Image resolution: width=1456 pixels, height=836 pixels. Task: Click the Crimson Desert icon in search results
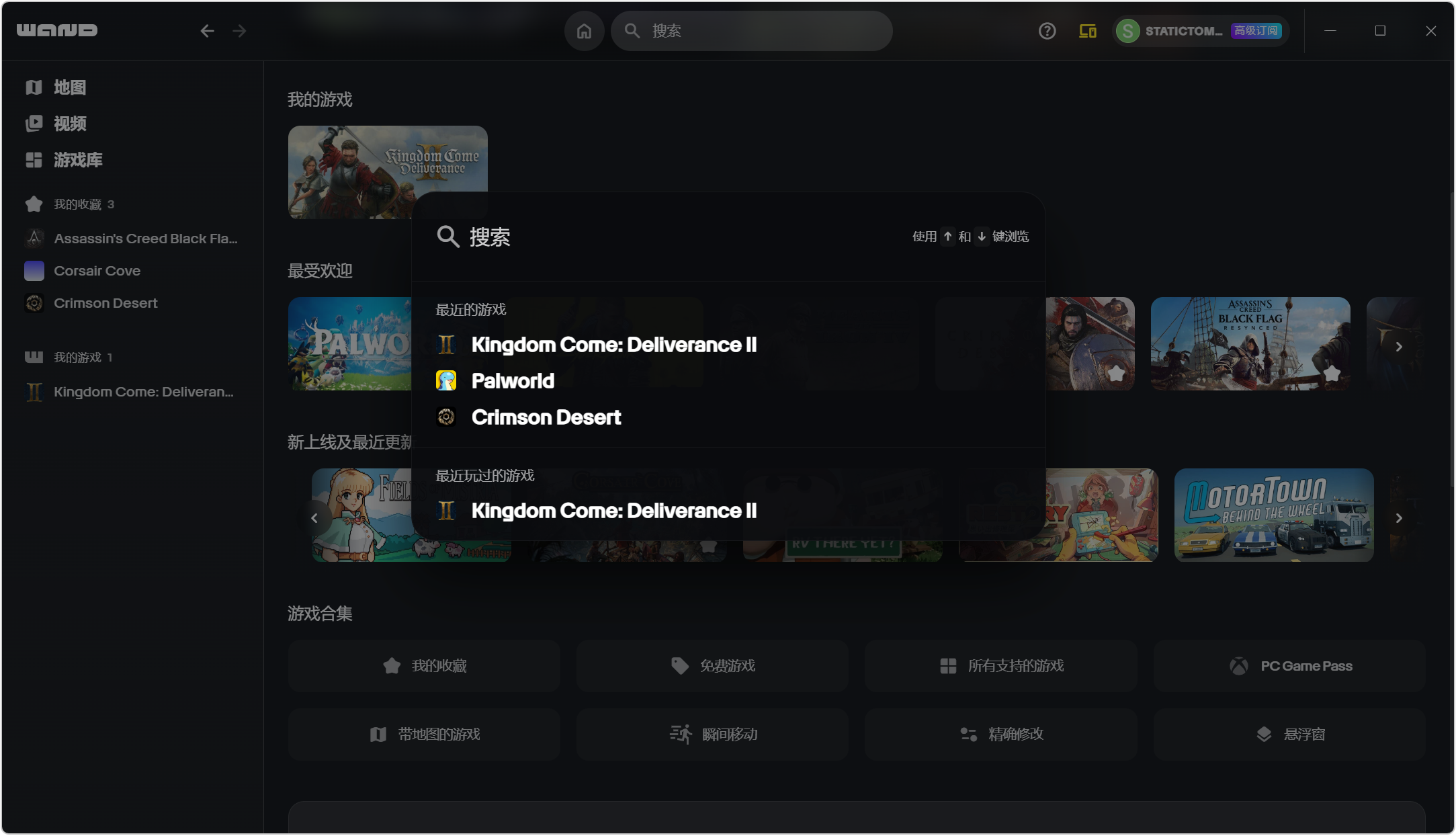(446, 417)
